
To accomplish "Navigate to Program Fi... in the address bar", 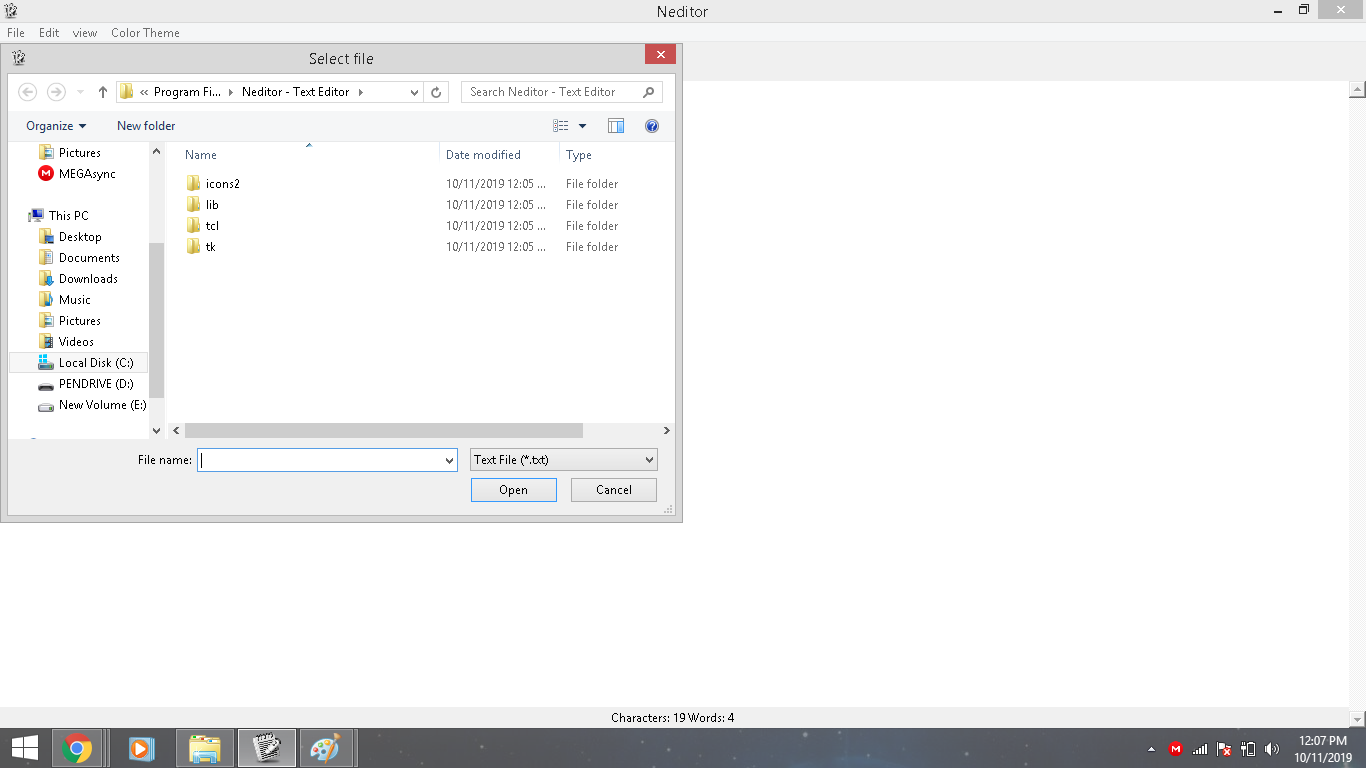I will (188, 92).
